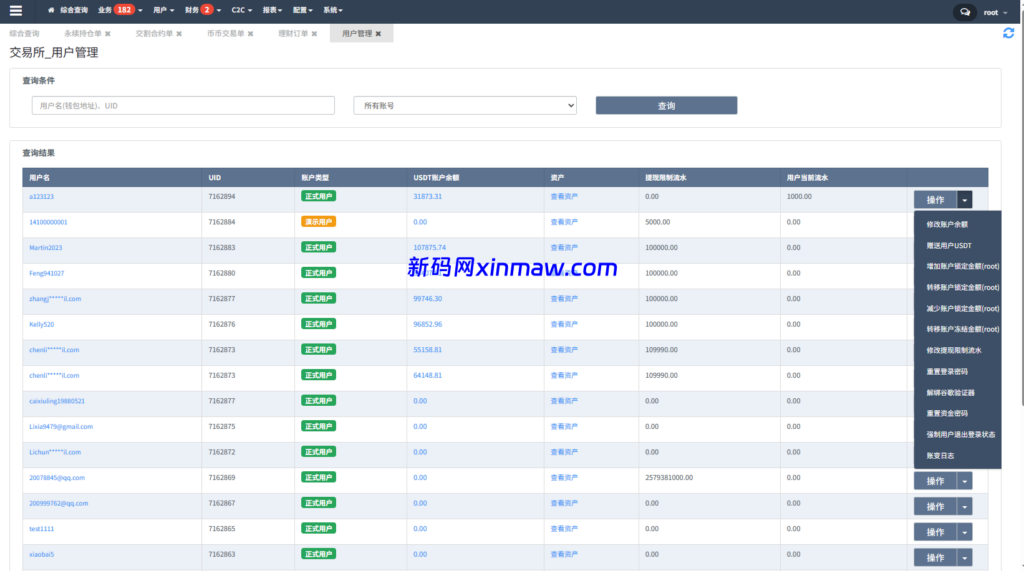Click the withdrawal limit value 2579381000.00
Image resolution: width=1024 pixels, height=571 pixels.
coord(669,478)
